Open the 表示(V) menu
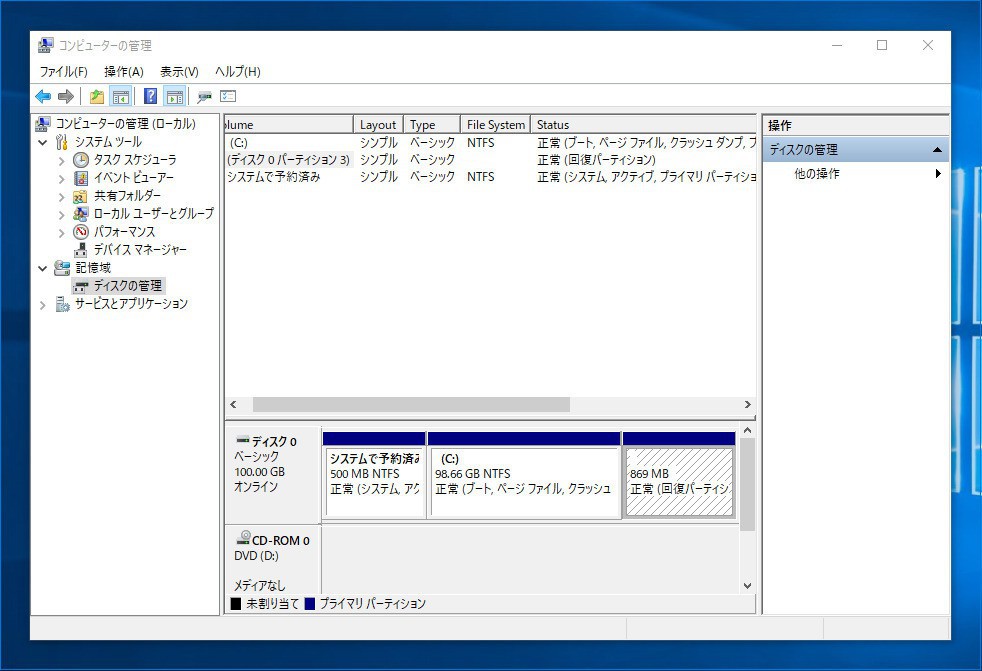This screenshot has height=671, width=982. coord(179,72)
